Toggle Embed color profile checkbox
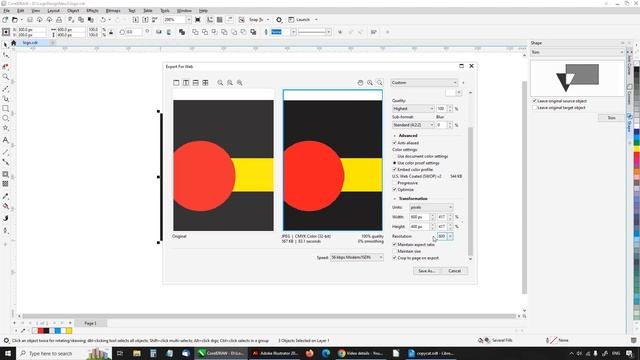 [394, 169]
